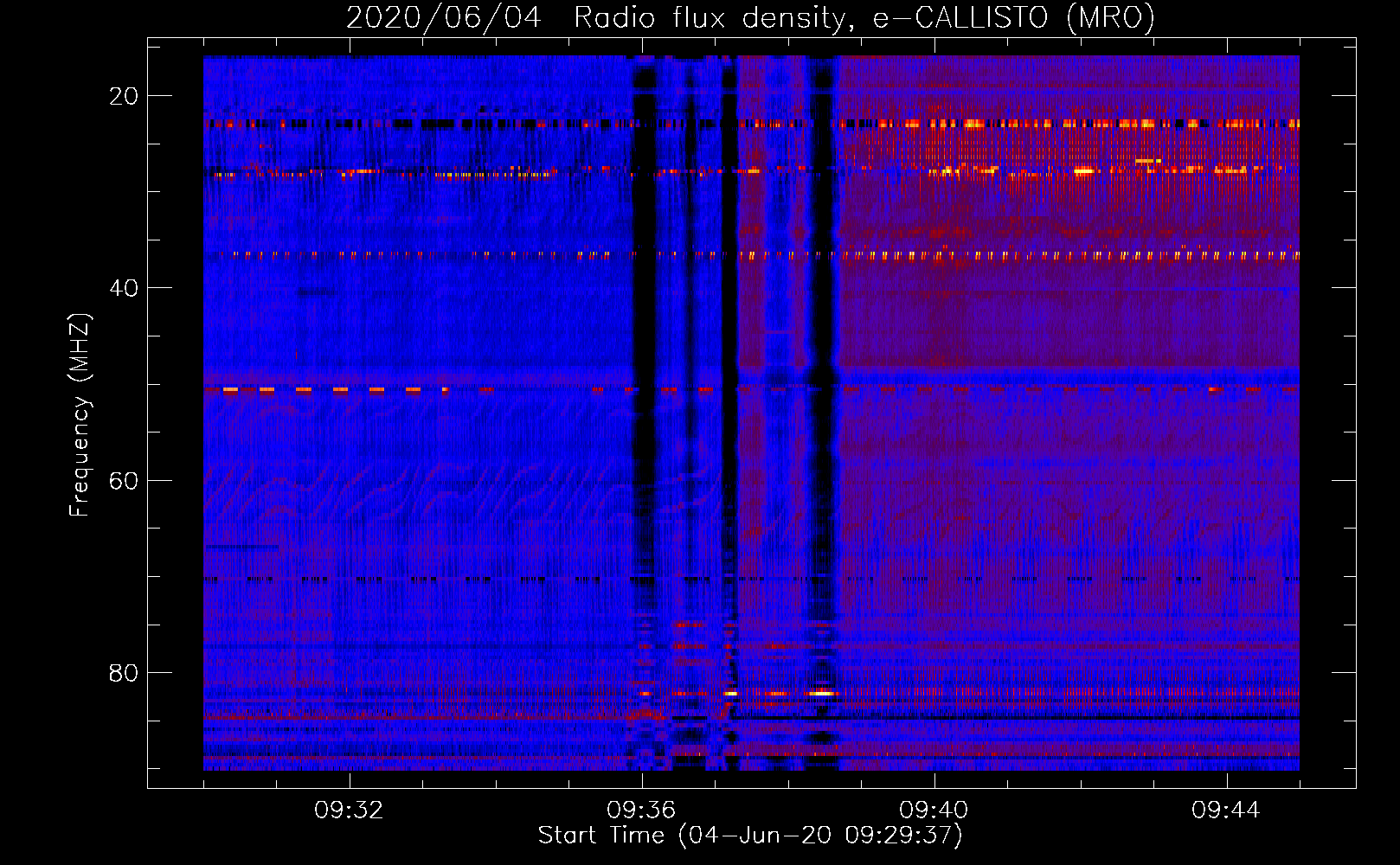Click the 20 MHz frequency tick label
The image size is (1400, 865).
click(124, 96)
